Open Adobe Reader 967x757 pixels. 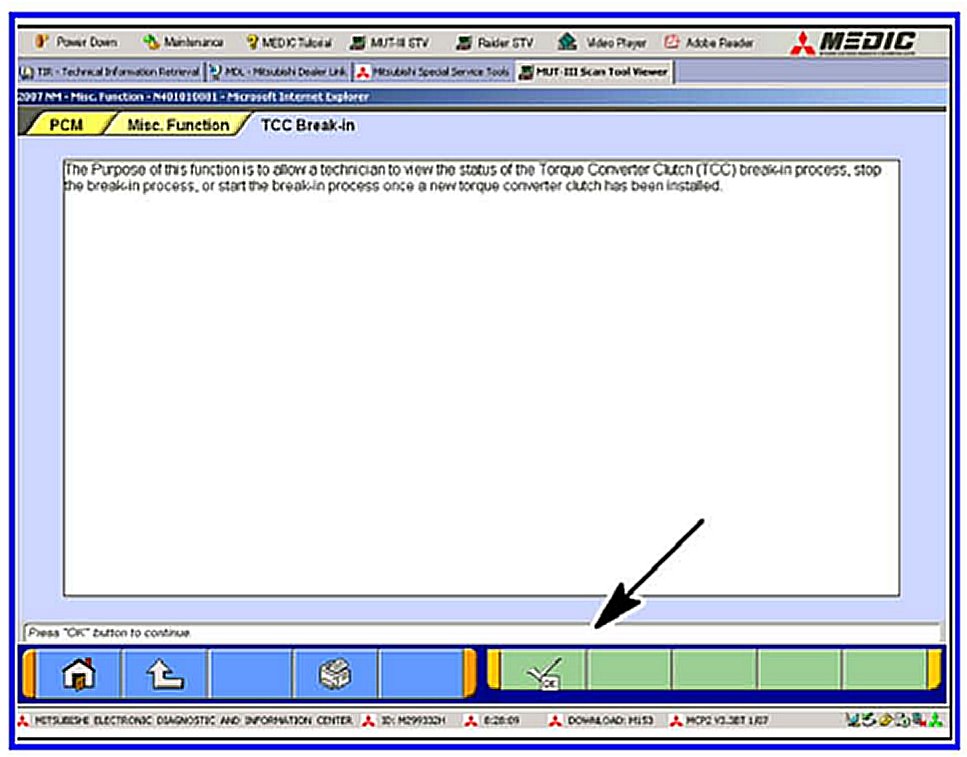710,43
